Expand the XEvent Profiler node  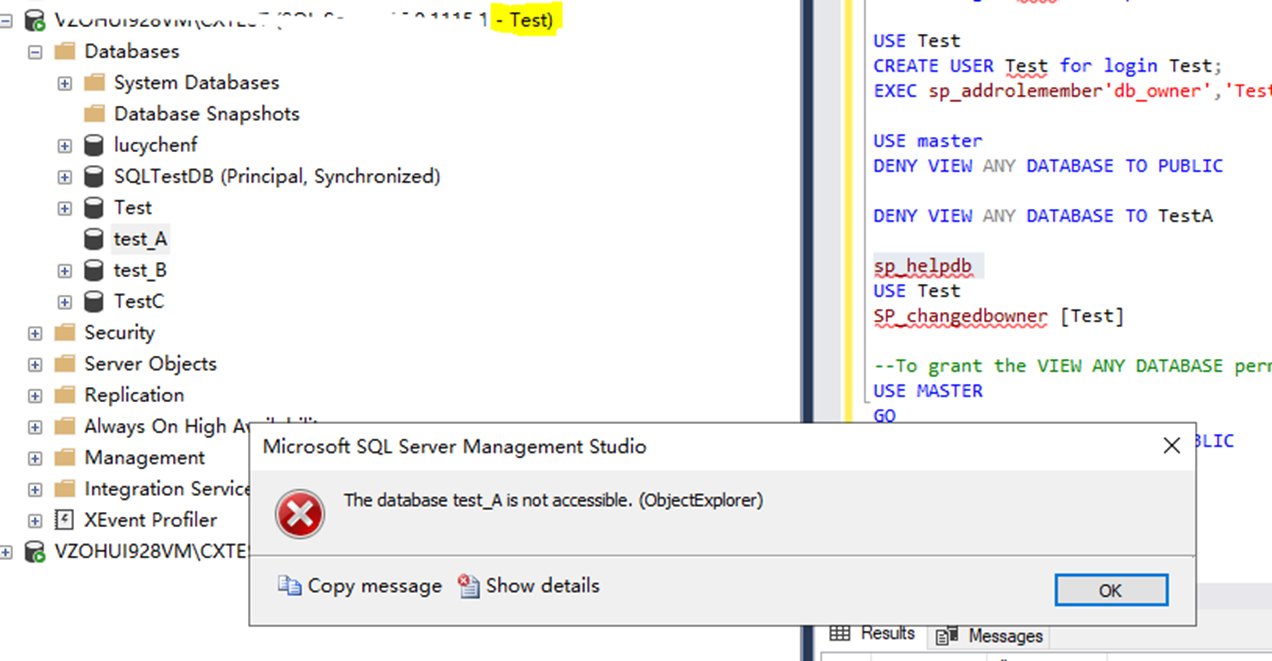pyautogui.click(x=35, y=520)
